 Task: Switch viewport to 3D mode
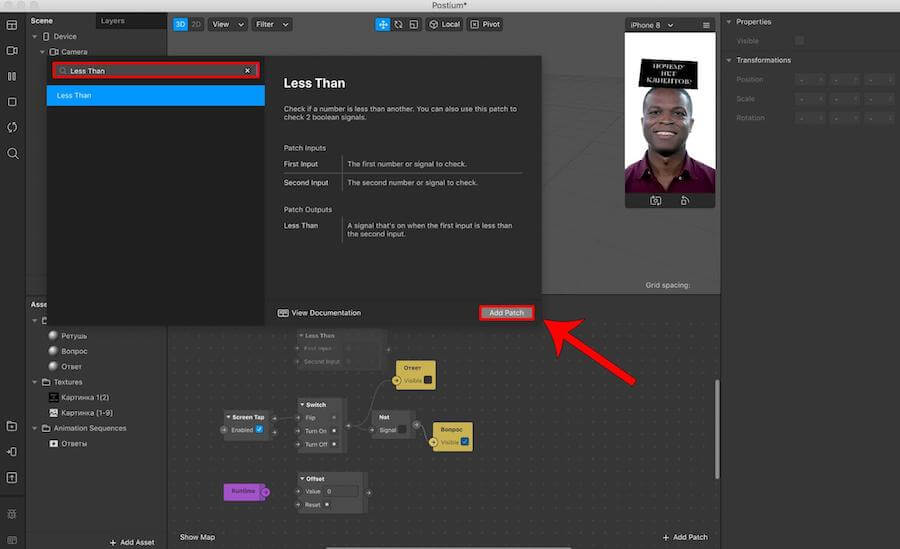pyautogui.click(x=180, y=24)
